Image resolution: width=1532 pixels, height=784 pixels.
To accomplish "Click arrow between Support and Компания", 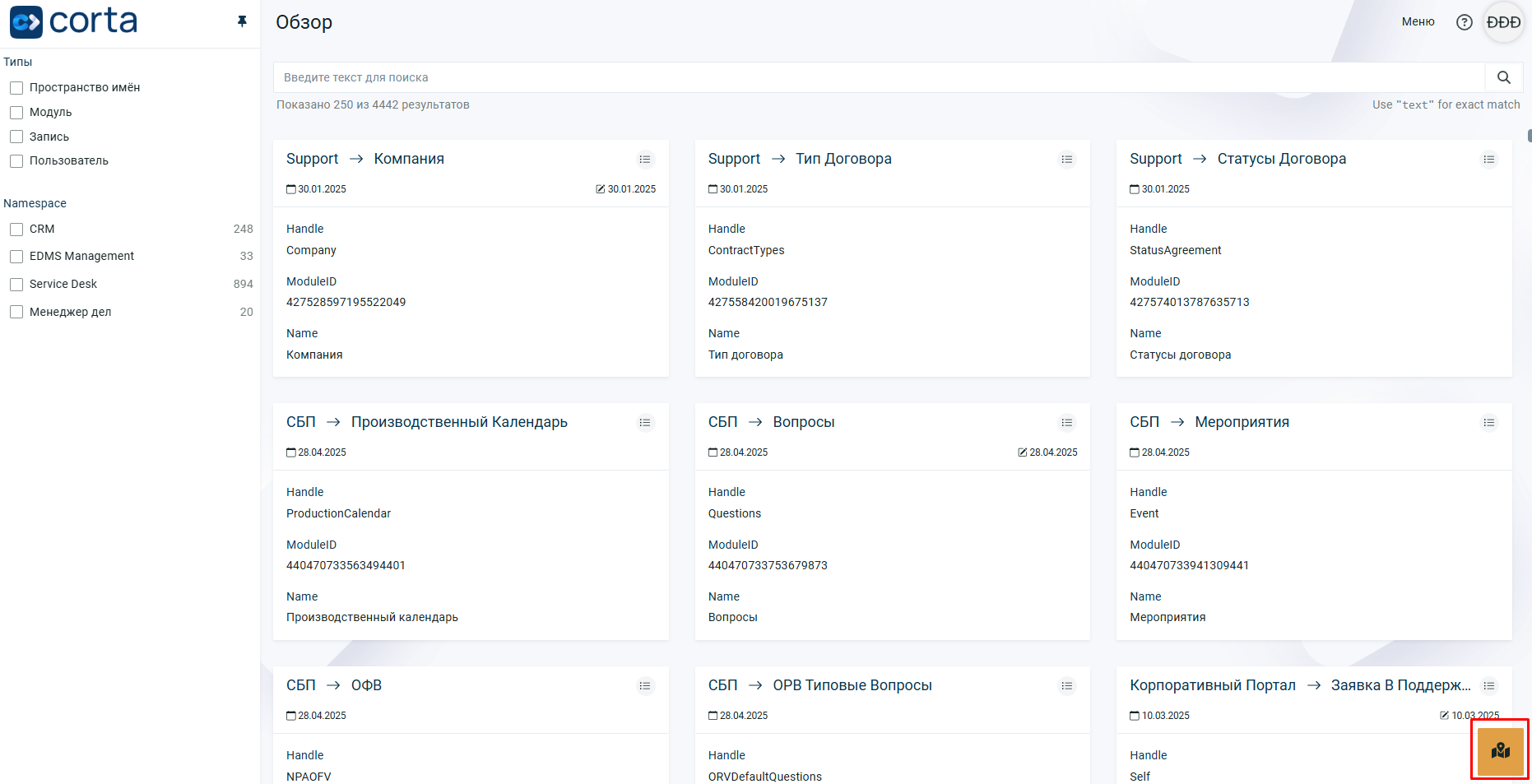I will (x=356, y=159).
